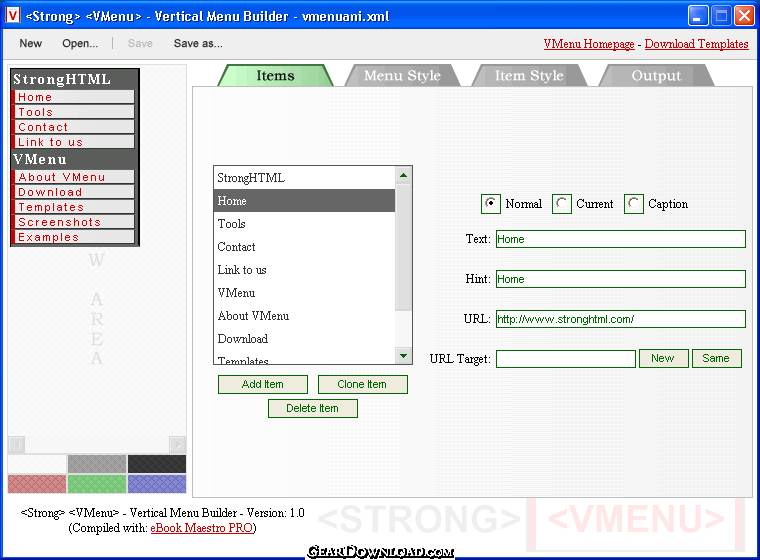Close the Vertical Menu Builder window
This screenshot has height=560, width=760.
(x=744, y=16)
